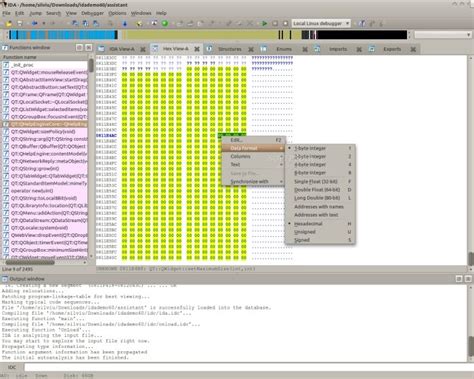Close the Output window panel
Image resolution: width=474 pixels, height=379 pixels.
click(x=468, y=279)
